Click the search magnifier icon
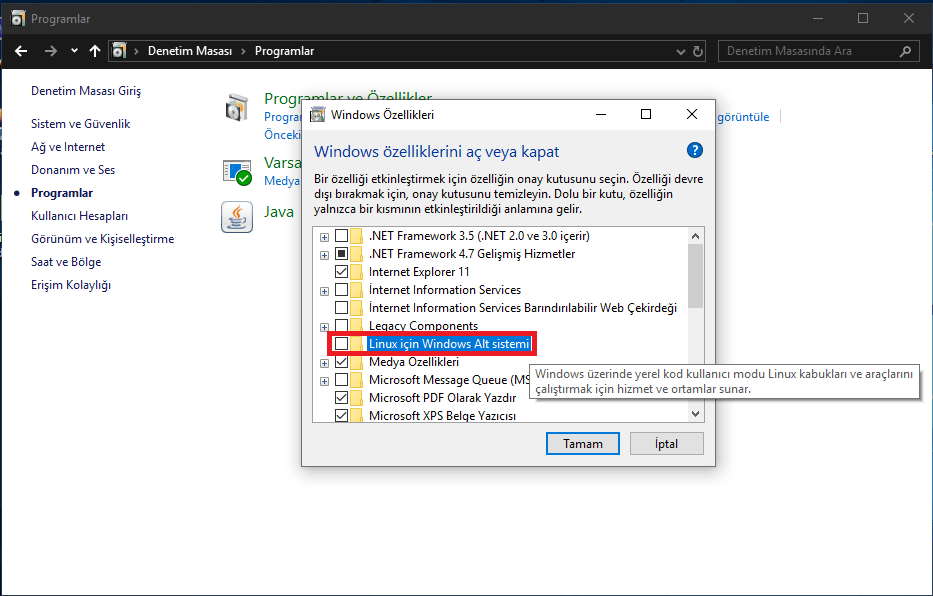Image resolution: width=933 pixels, height=596 pixels. click(x=905, y=51)
